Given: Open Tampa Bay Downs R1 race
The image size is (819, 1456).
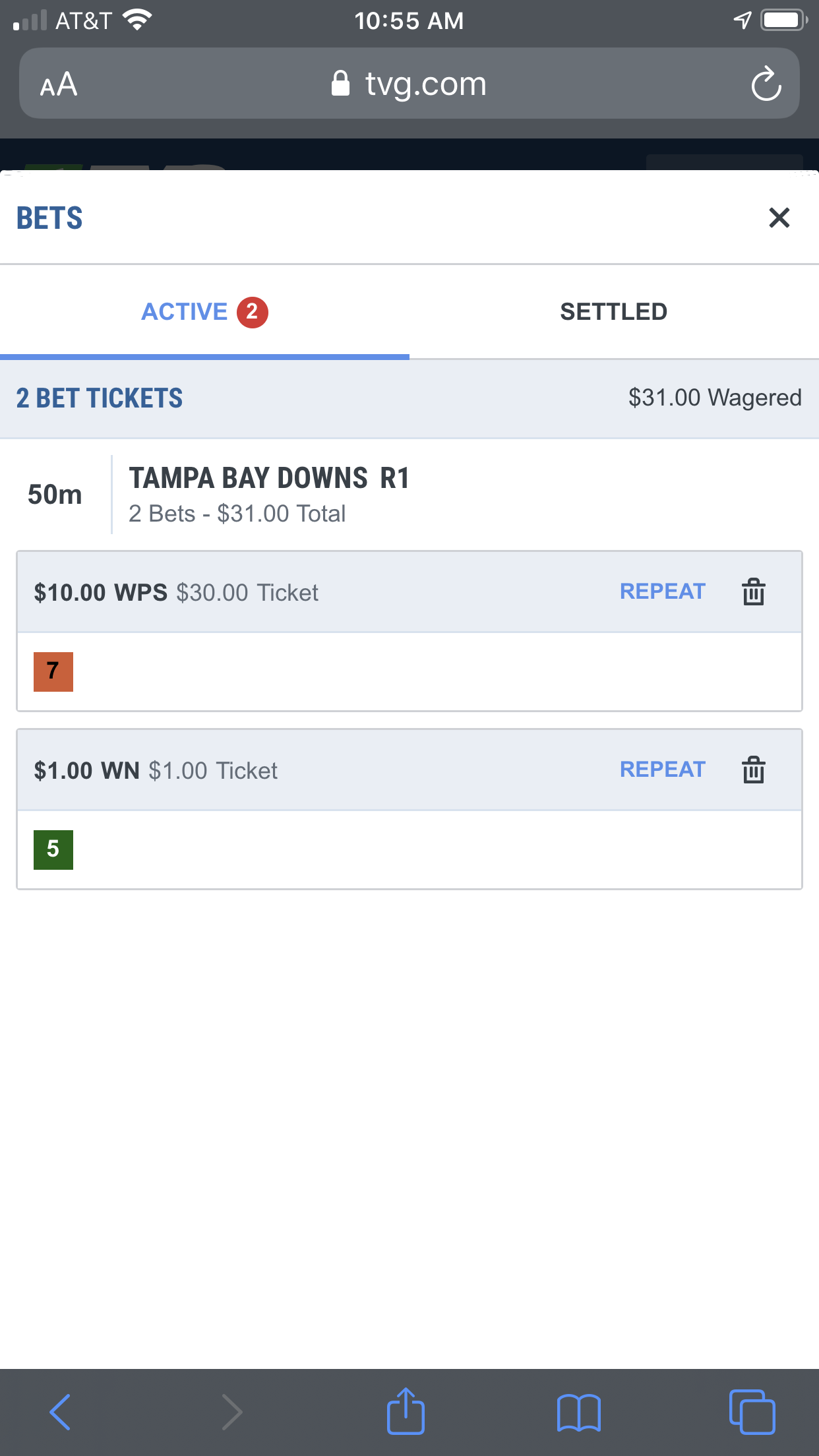Looking at the screenshot, I should (x=269, y=478).
